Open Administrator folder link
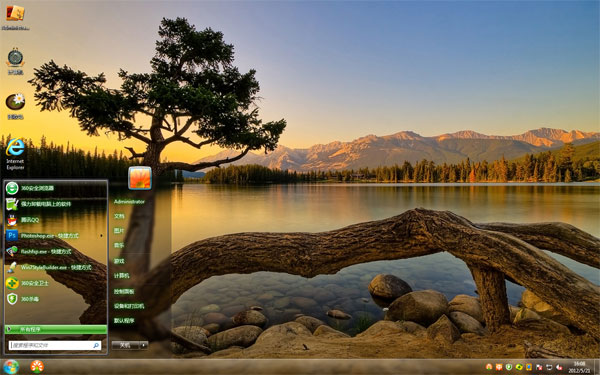Image resolution: width=600 pixels, height=375 pixels. [x=129, y=202]
